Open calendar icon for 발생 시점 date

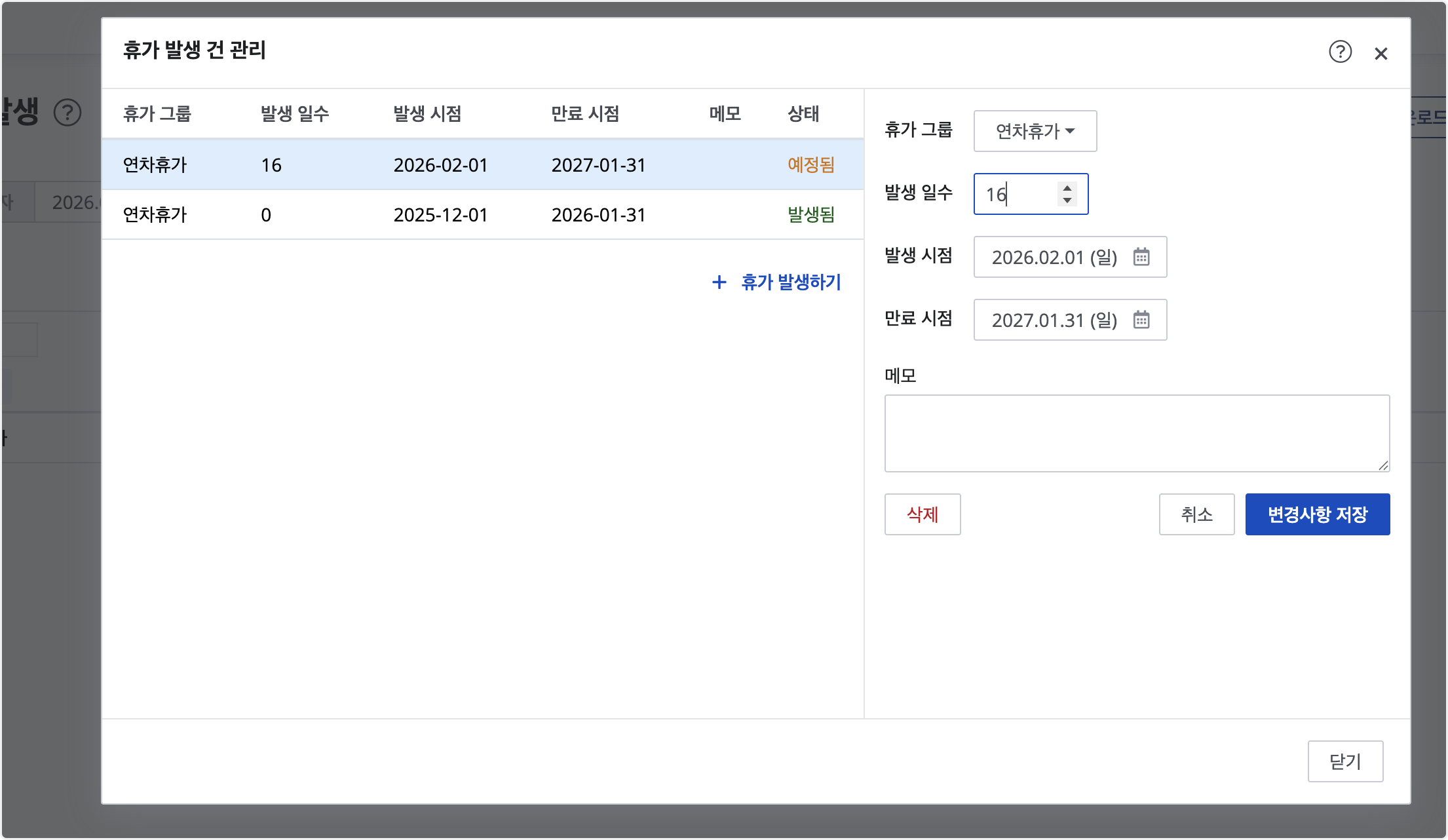pyautogui.click(x=1141, y=257)
